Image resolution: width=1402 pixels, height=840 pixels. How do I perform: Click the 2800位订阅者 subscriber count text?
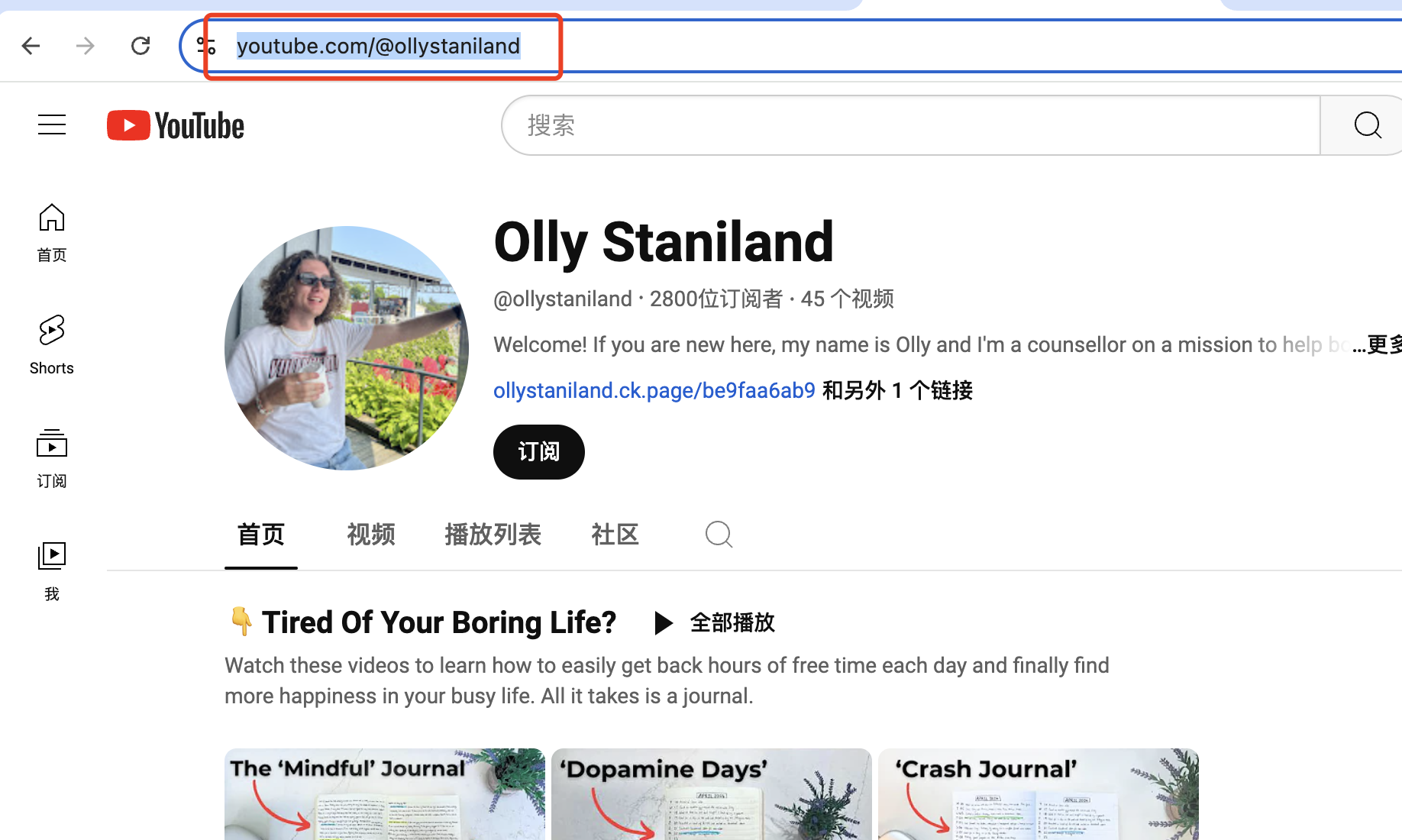click(716, 299)
